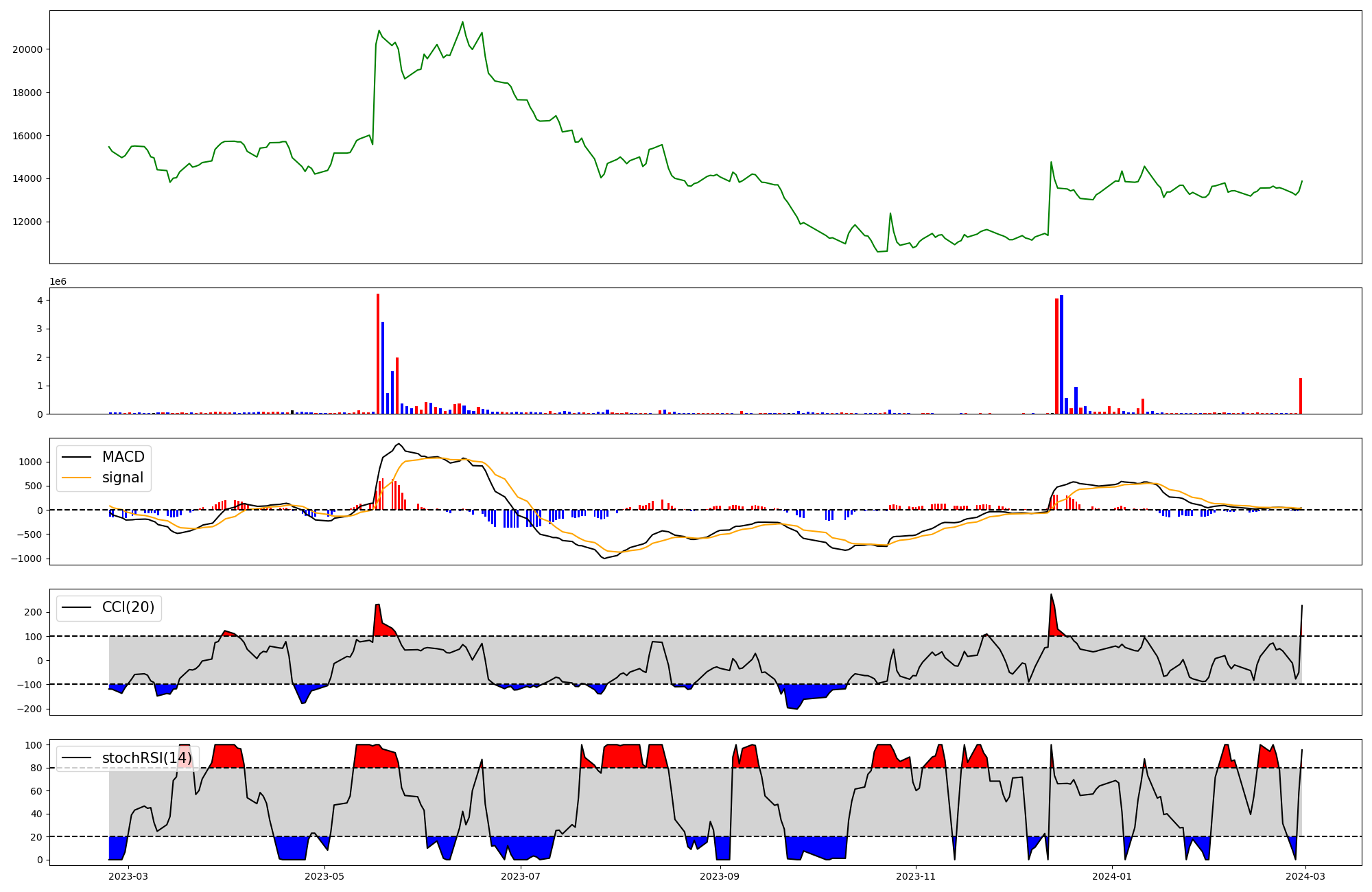Click the 12000 price axis tick label
Image resolution: width=1372 pixels, height=892 pixels.
(x=27, y=222)
